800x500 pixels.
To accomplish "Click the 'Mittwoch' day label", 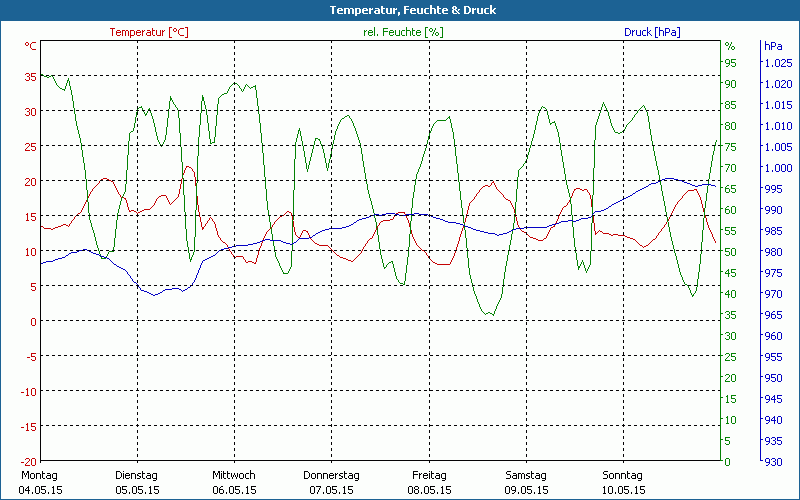I will click(234, 475).
